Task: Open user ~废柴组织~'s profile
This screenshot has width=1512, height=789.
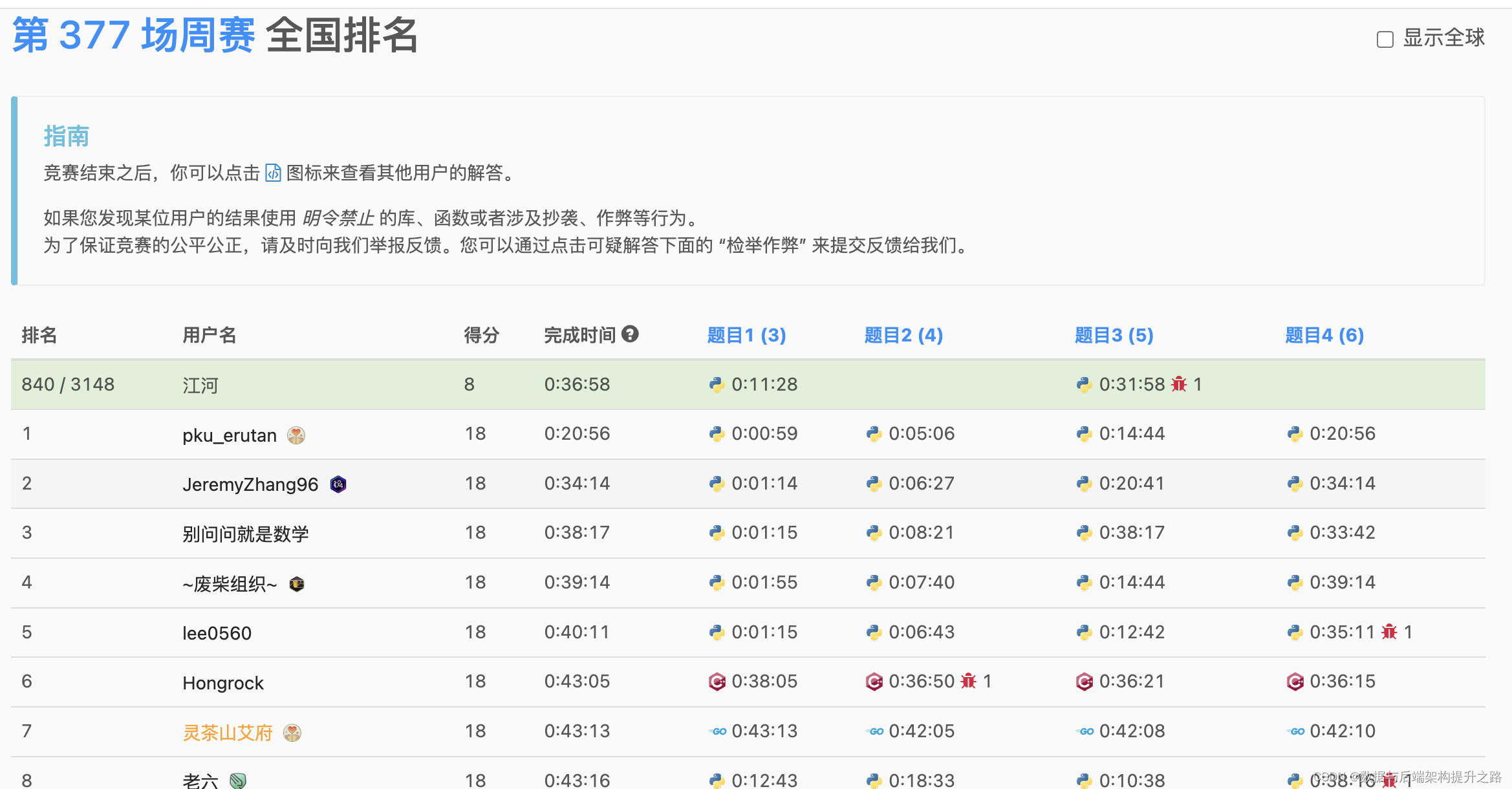Action: pyautogui.click(x=230, y=584)
